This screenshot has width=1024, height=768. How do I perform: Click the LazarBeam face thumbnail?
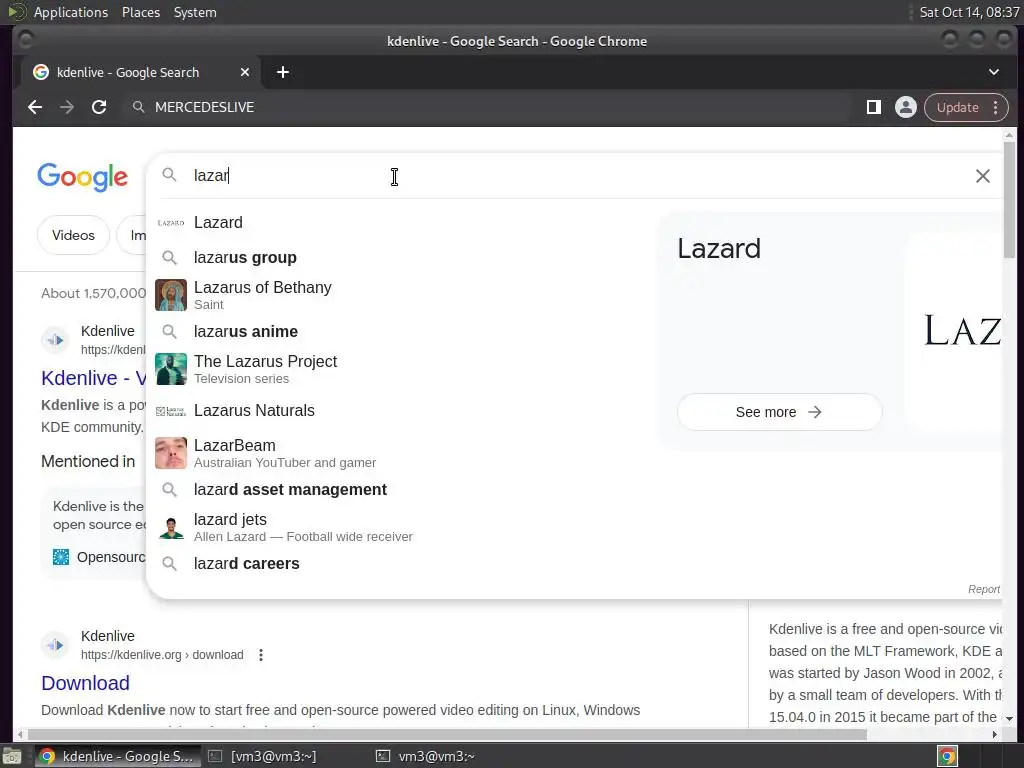170,453
